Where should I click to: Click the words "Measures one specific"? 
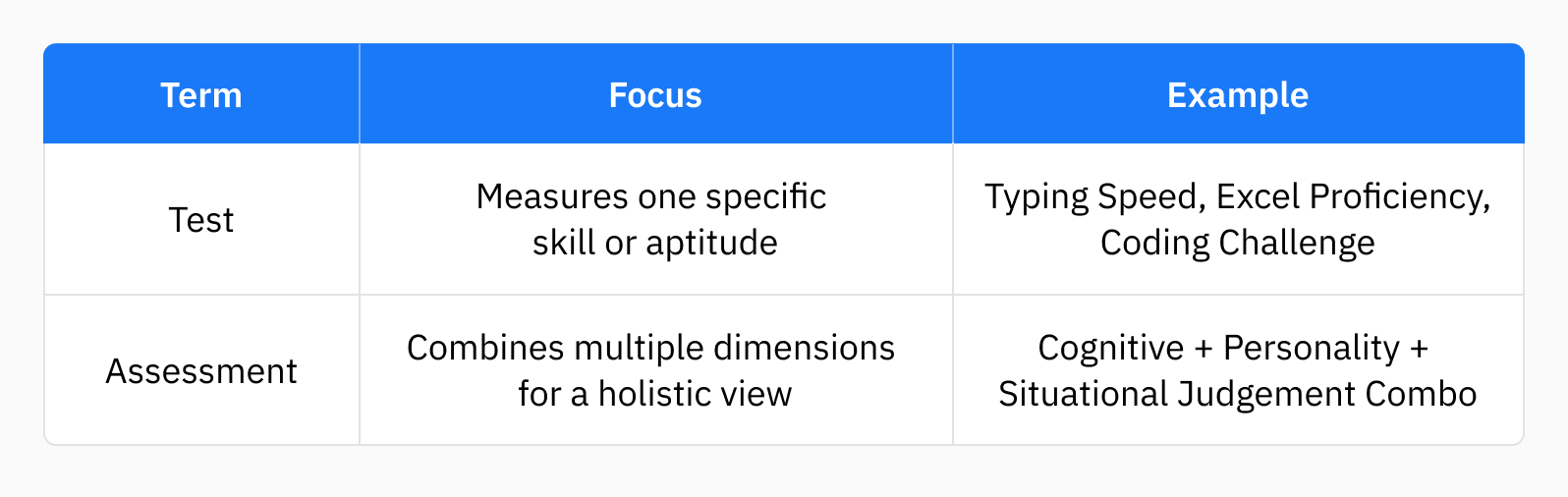click(x=650, y=196)
